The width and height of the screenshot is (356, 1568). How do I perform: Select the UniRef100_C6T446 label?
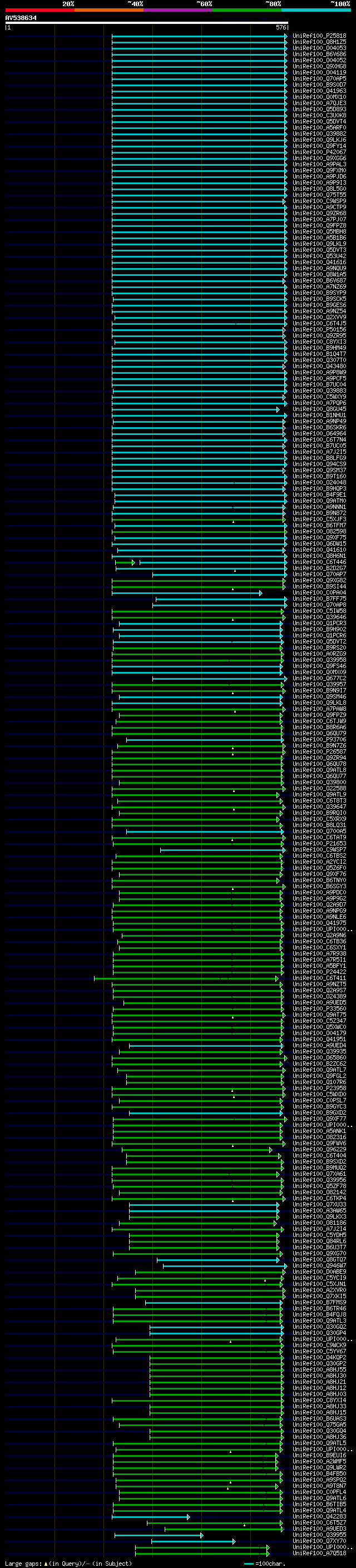[x=319, y=562]
